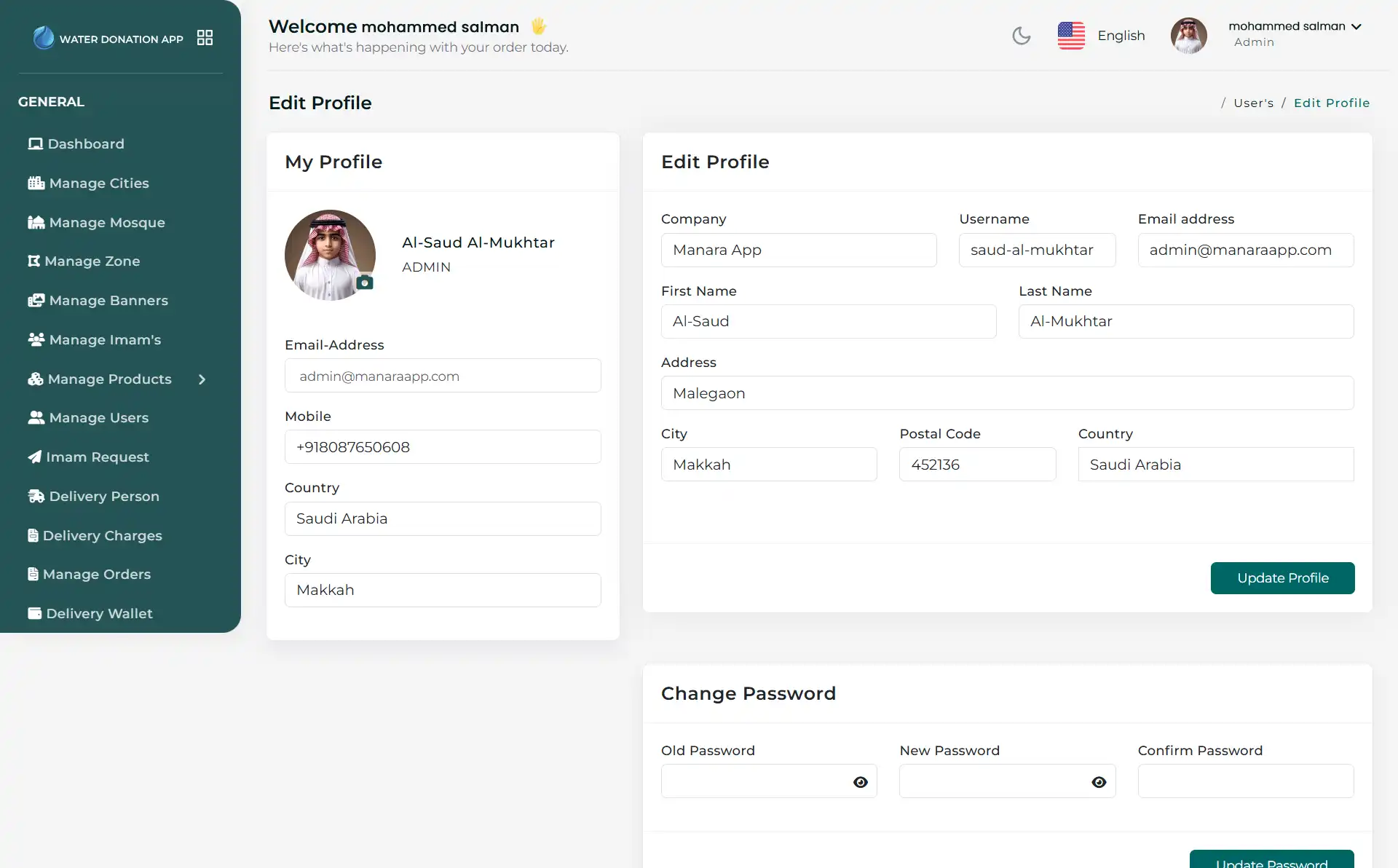Viewport: 1398px width, 868px height.
Task: Open the grid layout toggle beside app name
Action: click(x=205, y=37)
